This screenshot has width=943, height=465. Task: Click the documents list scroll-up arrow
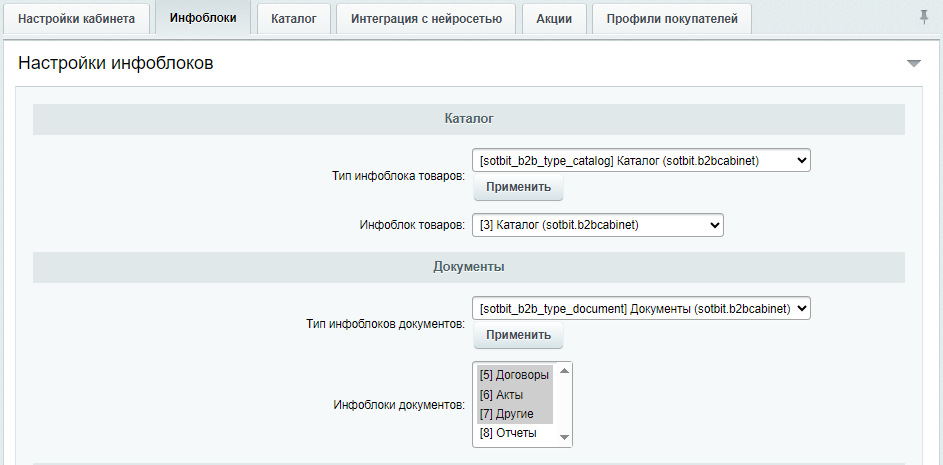564,371
